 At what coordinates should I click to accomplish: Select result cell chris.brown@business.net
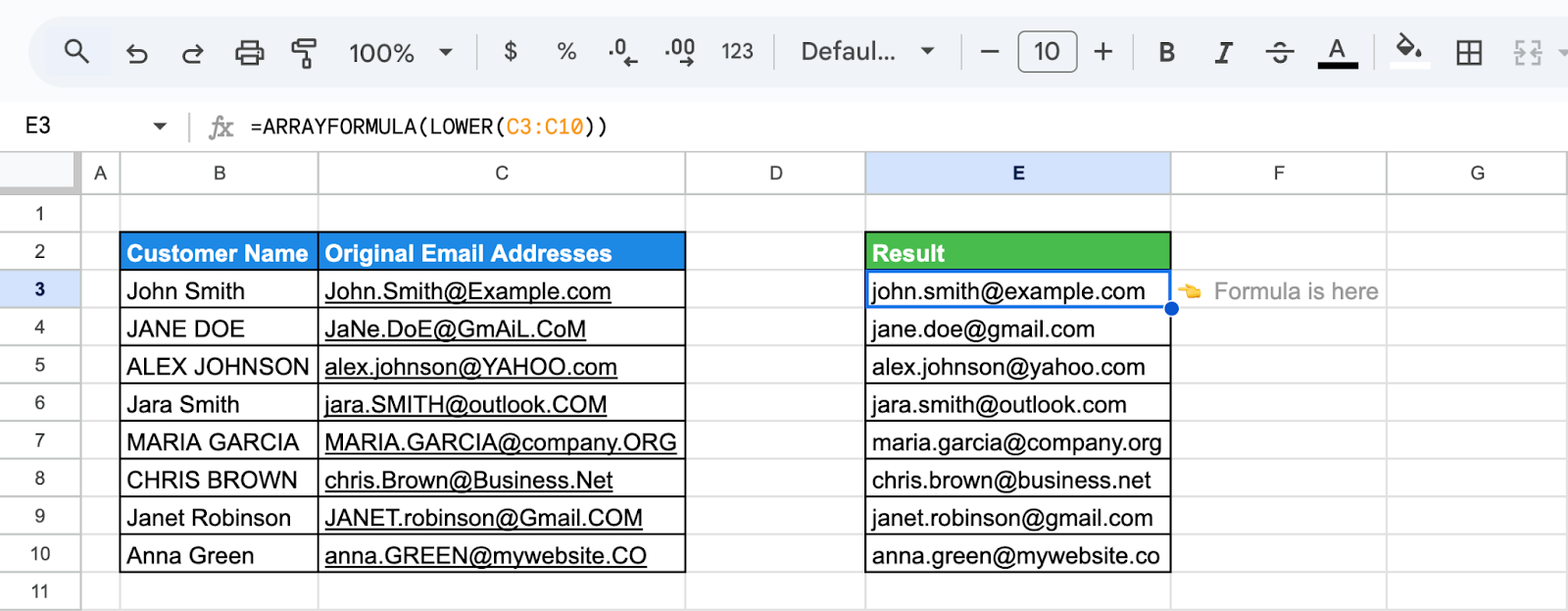[x=1018, y=480]
